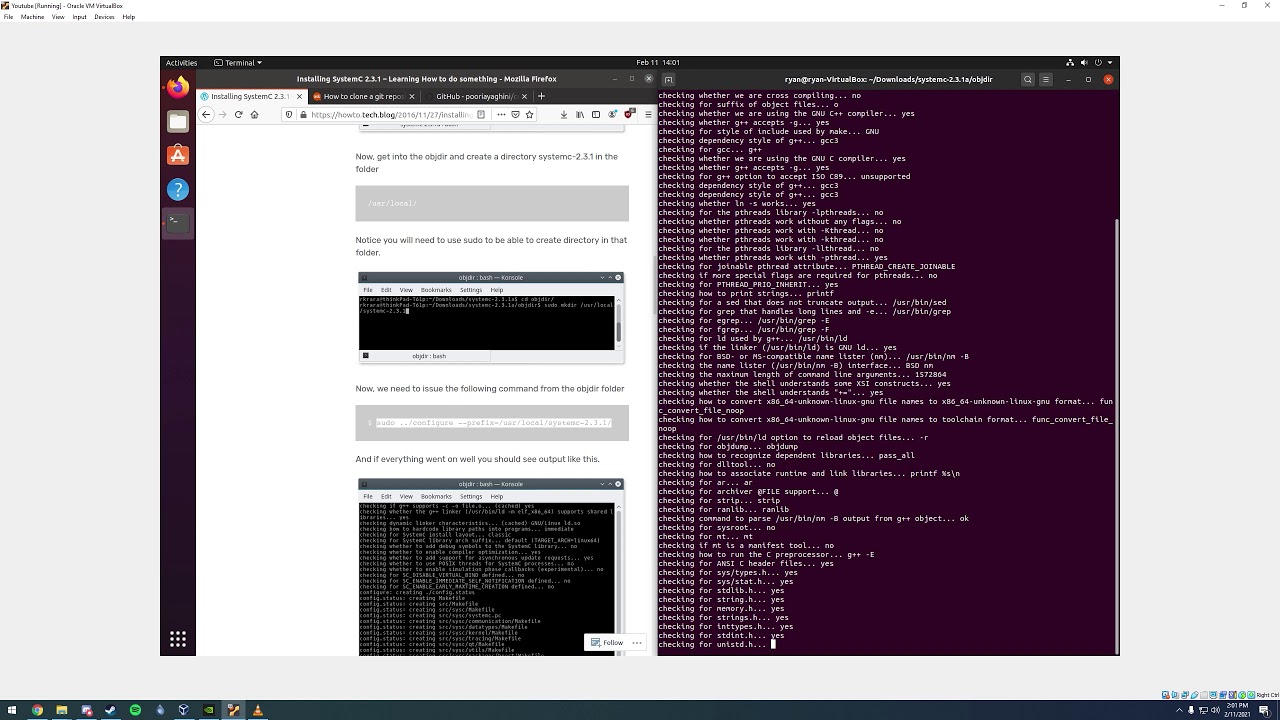Open Firefox page actions (three dots)

coord(499,114)
